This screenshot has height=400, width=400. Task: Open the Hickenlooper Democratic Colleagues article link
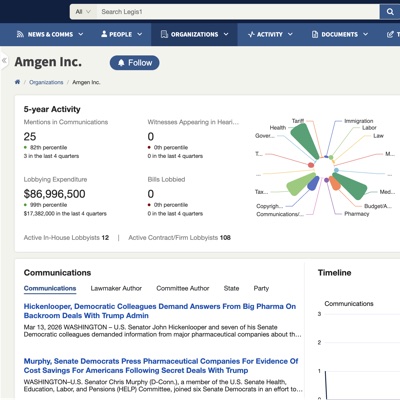(x=160, y=311)
